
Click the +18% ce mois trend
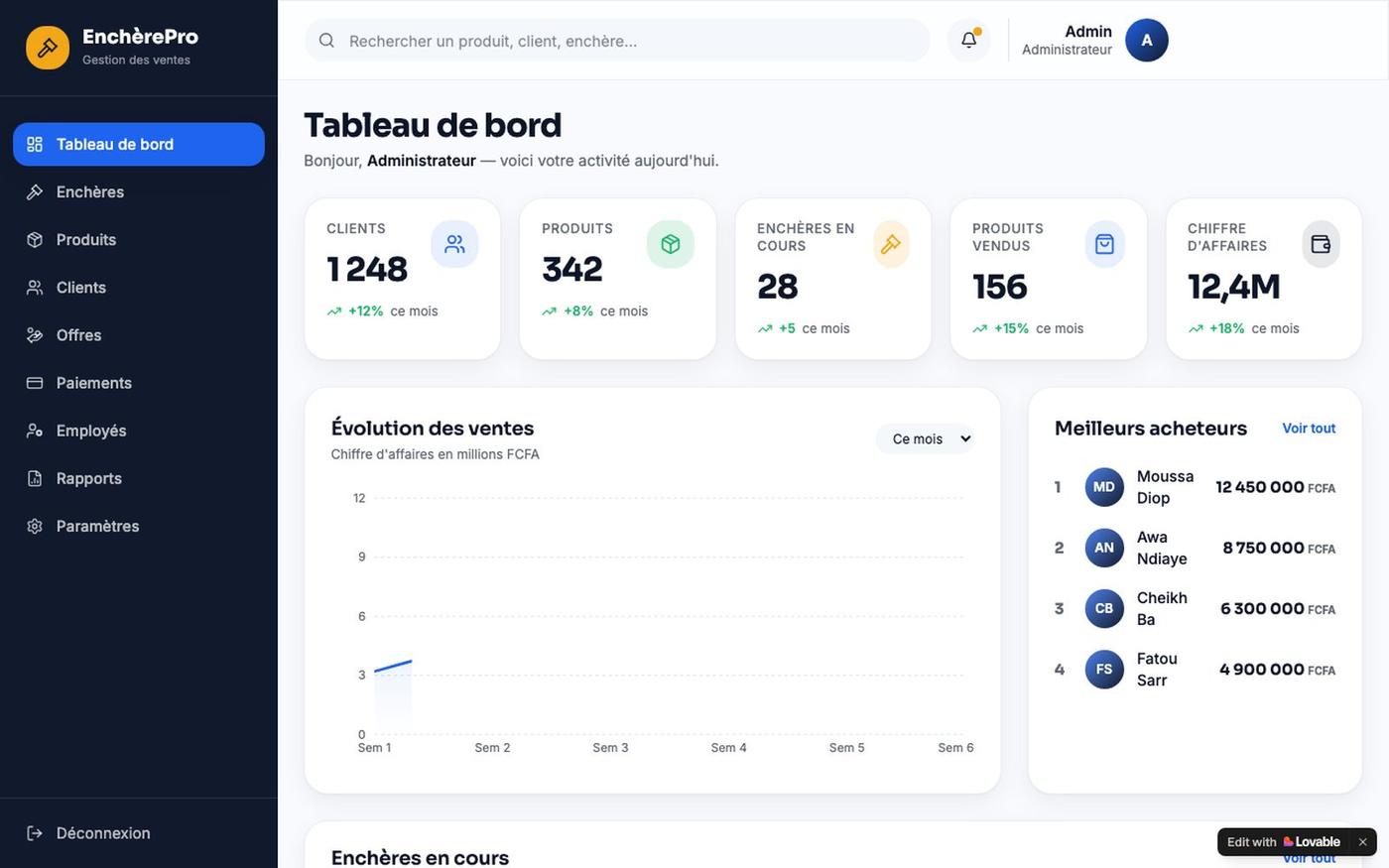(x=1244, y=328)
